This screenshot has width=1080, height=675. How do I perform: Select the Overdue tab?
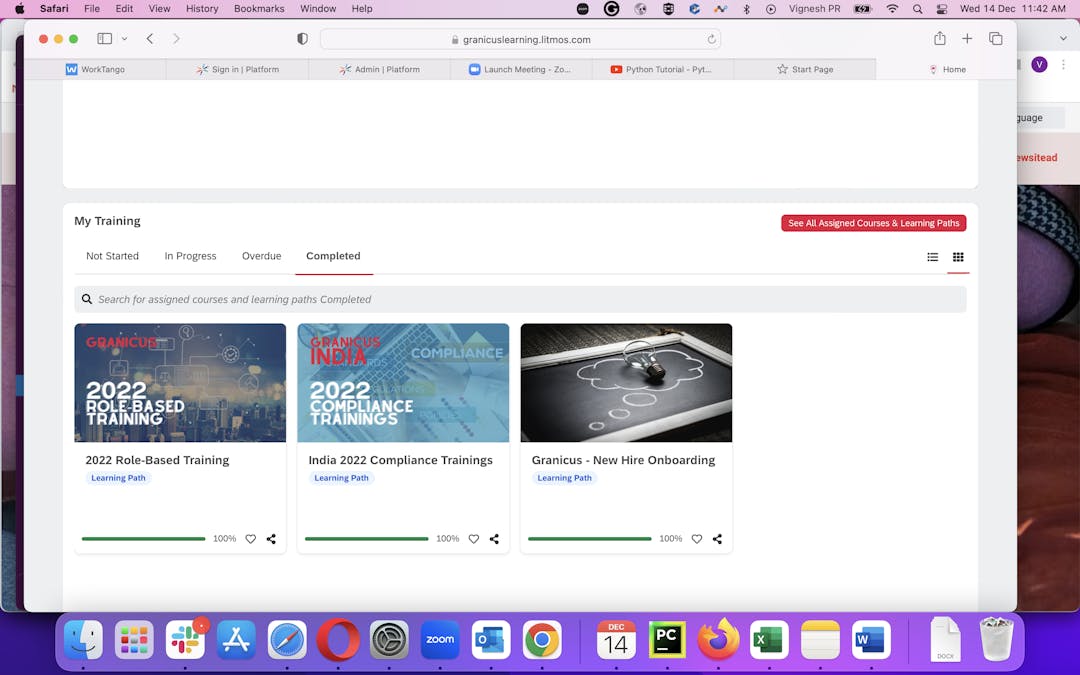(261, 256)
